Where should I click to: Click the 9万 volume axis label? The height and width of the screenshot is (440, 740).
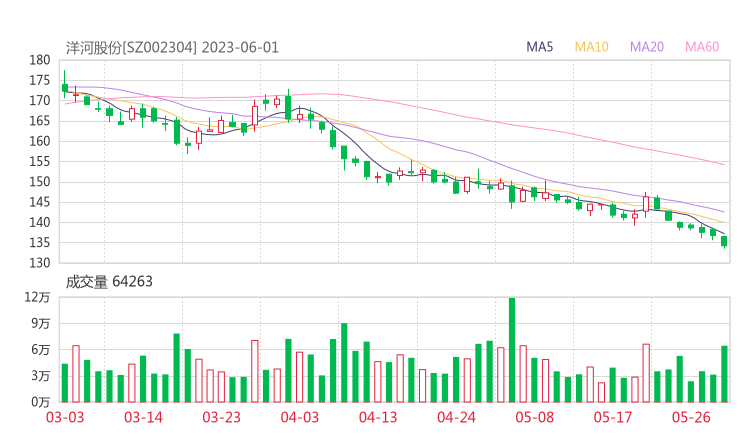click(x=41, y=323)
